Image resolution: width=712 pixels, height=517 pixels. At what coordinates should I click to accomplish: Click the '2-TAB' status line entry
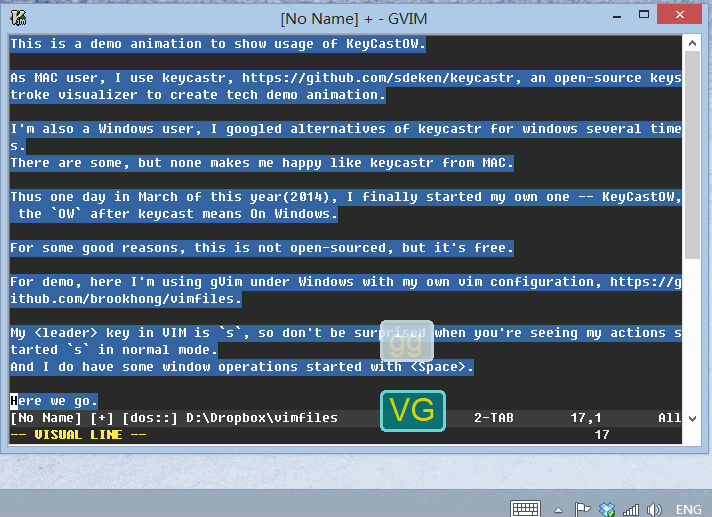pyautogui.click(x=494, y=418)
